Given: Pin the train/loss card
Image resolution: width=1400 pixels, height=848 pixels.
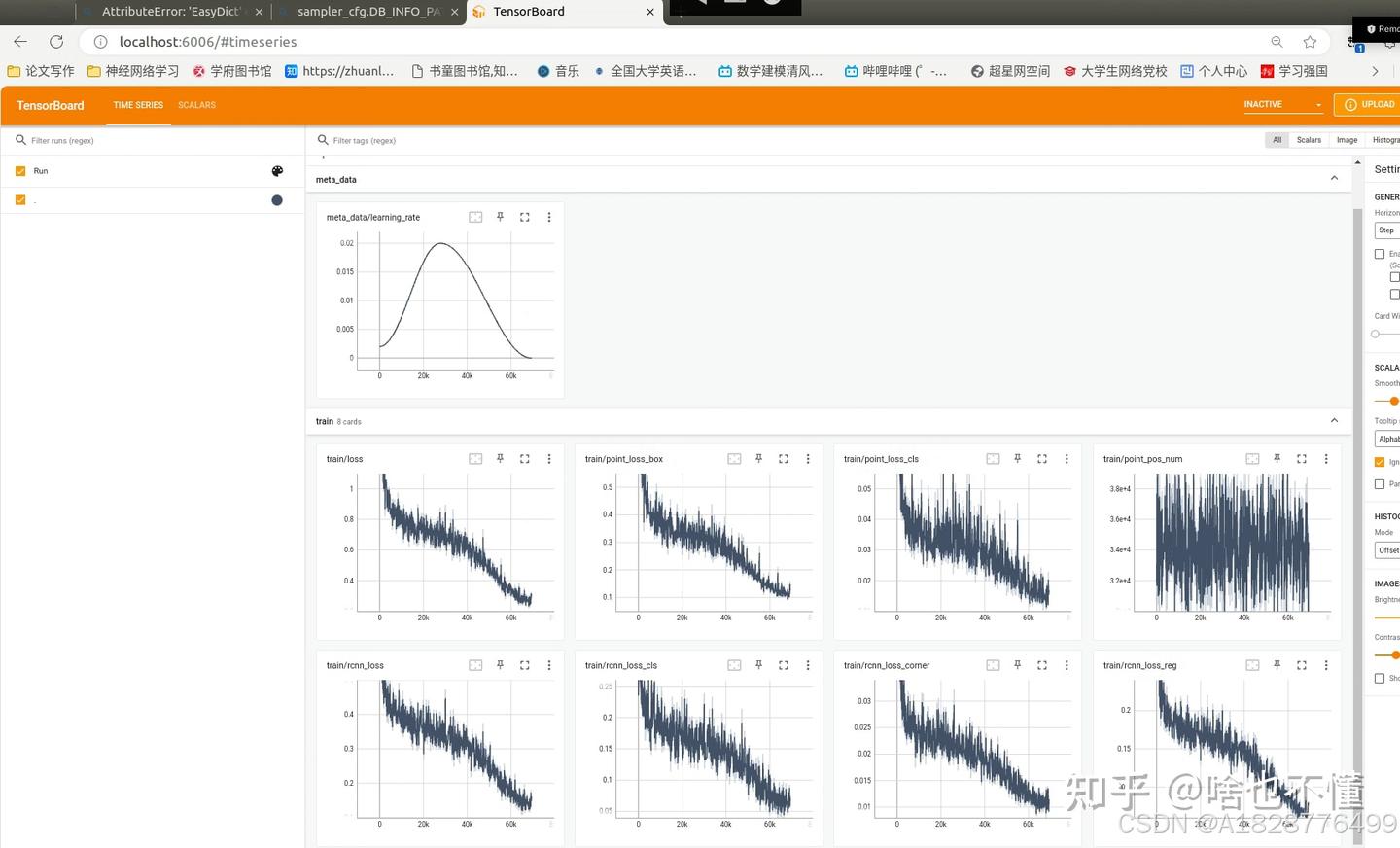Looking at the screenshot, I should 500,459.
